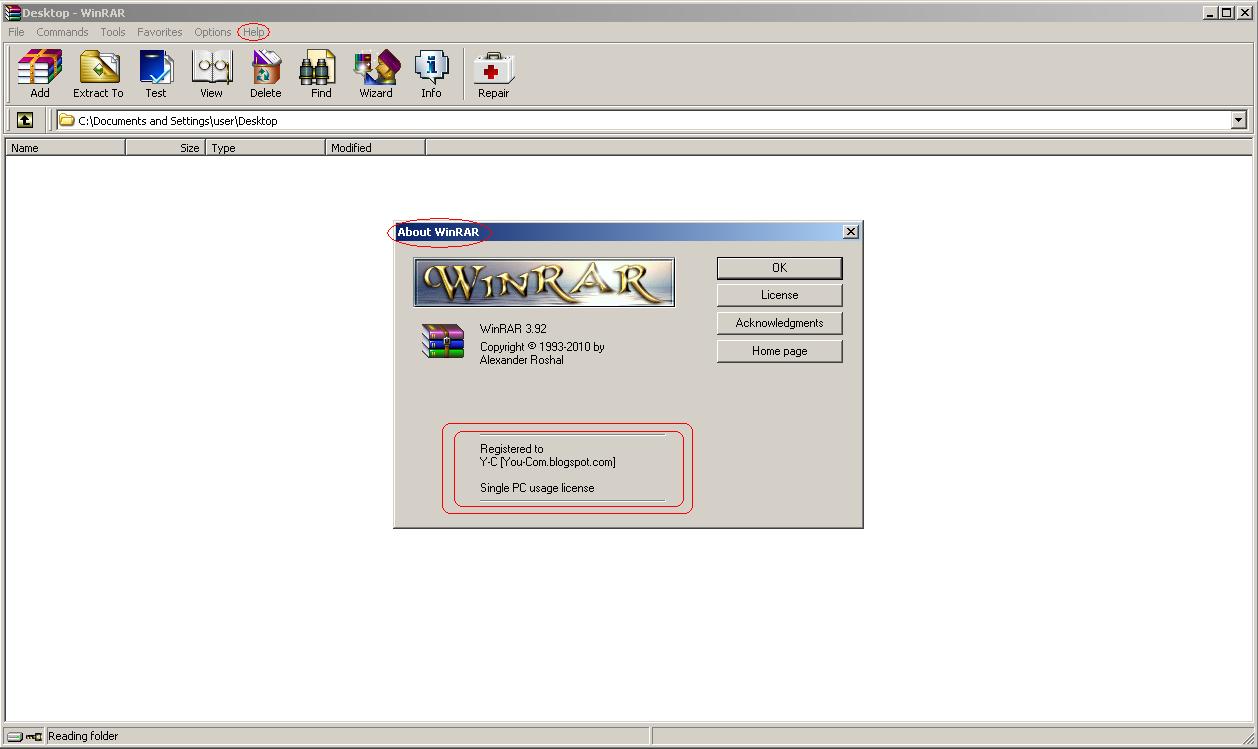Screen dimensions: 1258x749
Task: Open the Tools menu
Action: 113,32
